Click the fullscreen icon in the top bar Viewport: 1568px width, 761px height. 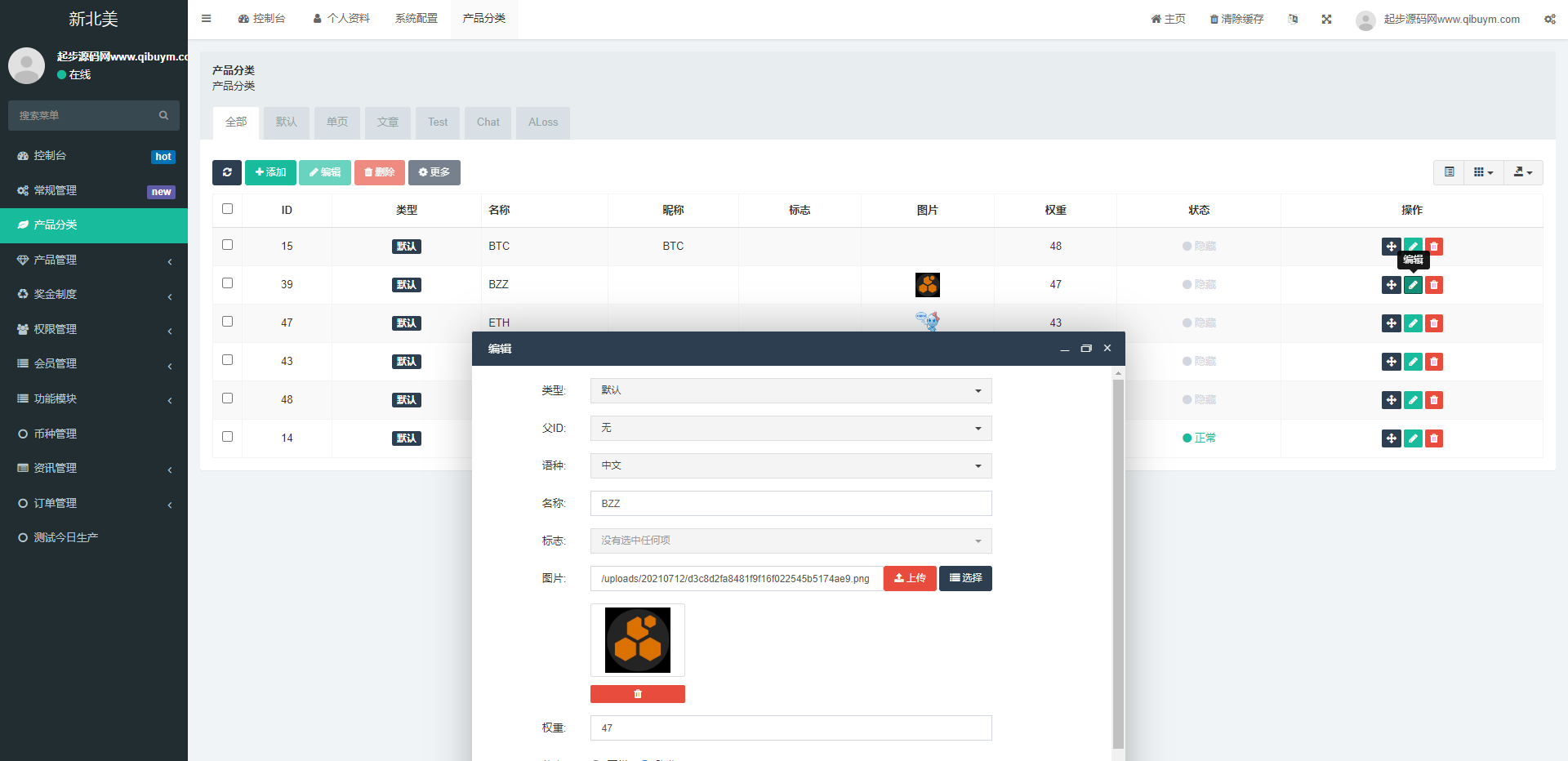[1326, 19]
